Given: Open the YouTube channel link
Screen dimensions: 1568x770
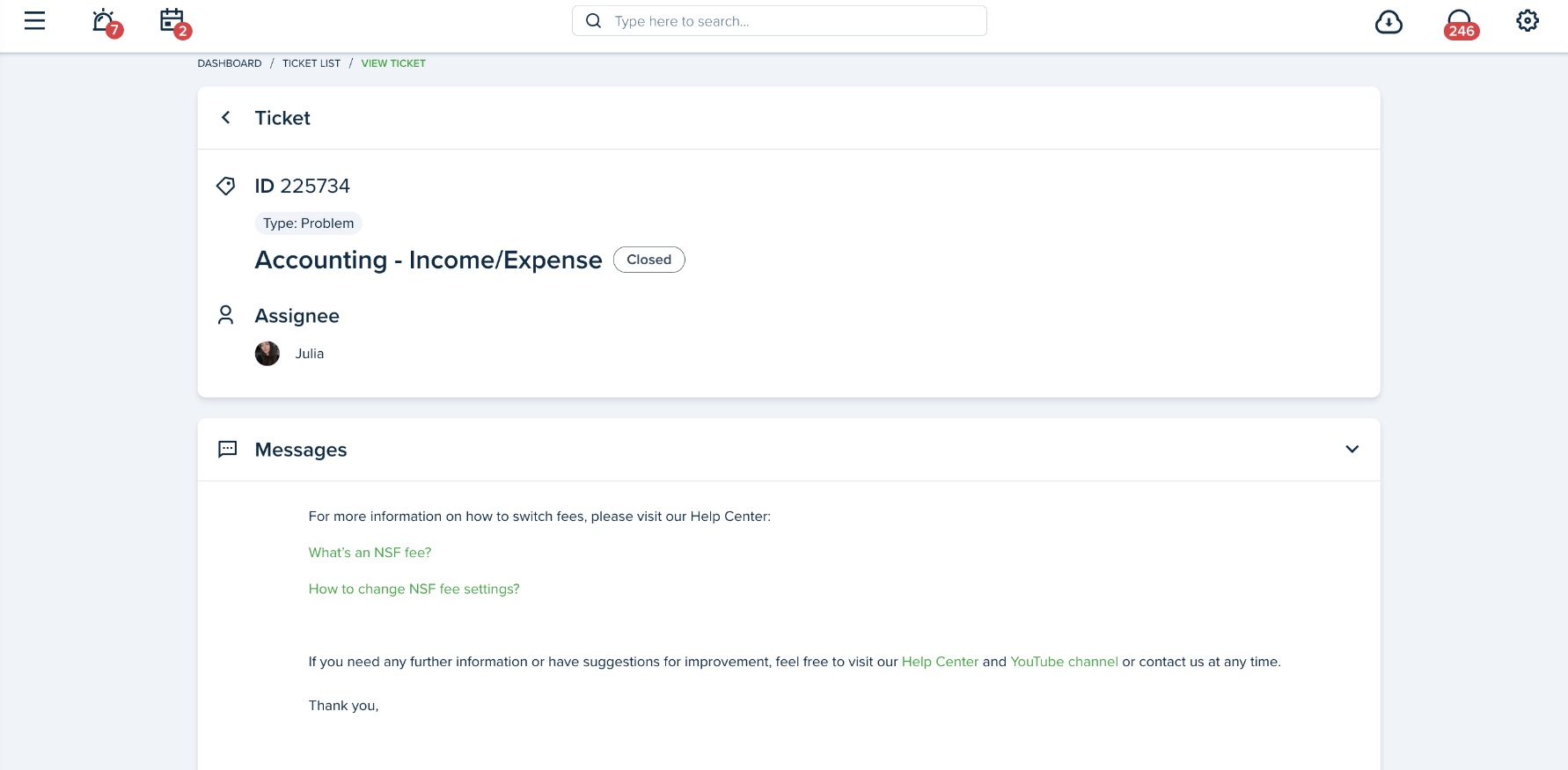Looking at the screenshot, I should coord(1064,662).
